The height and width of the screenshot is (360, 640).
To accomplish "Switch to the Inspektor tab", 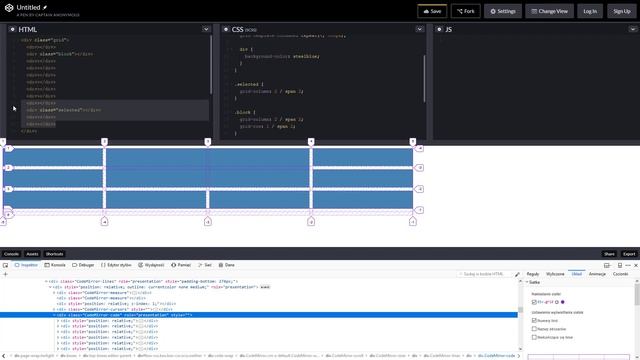I will [x=26, y=265].
